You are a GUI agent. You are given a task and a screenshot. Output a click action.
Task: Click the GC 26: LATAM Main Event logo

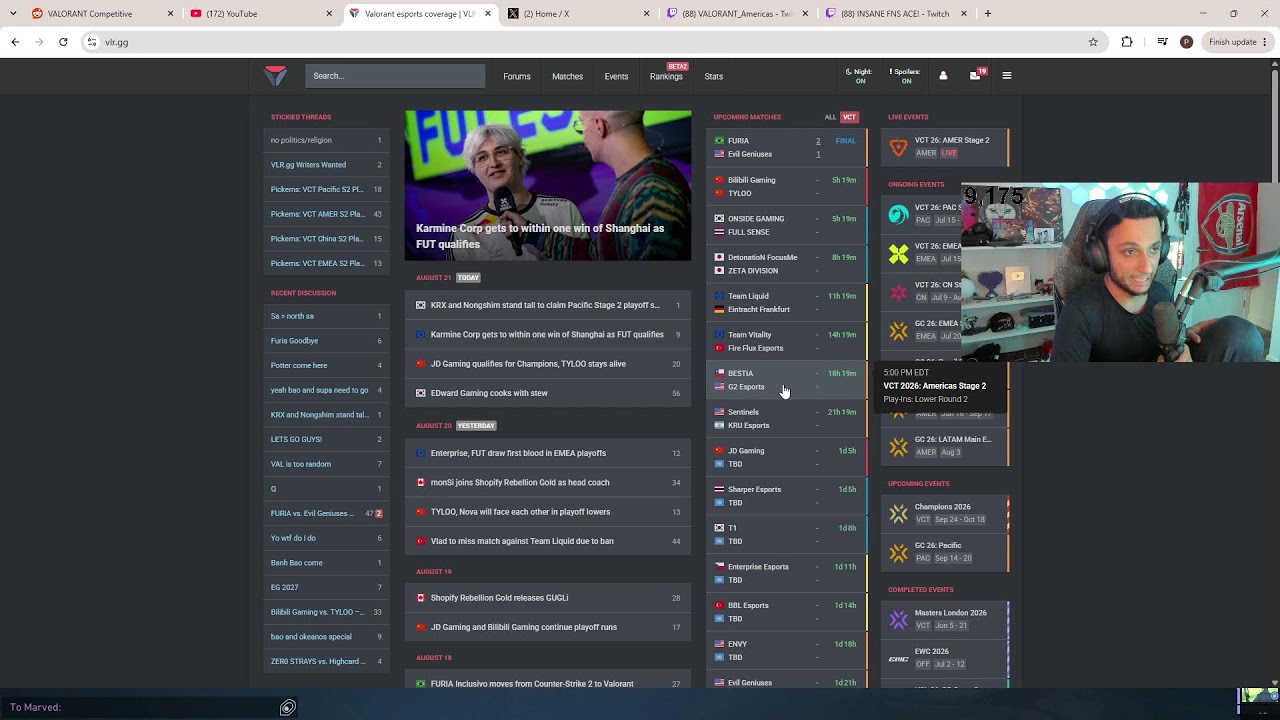tap(898, 446)
